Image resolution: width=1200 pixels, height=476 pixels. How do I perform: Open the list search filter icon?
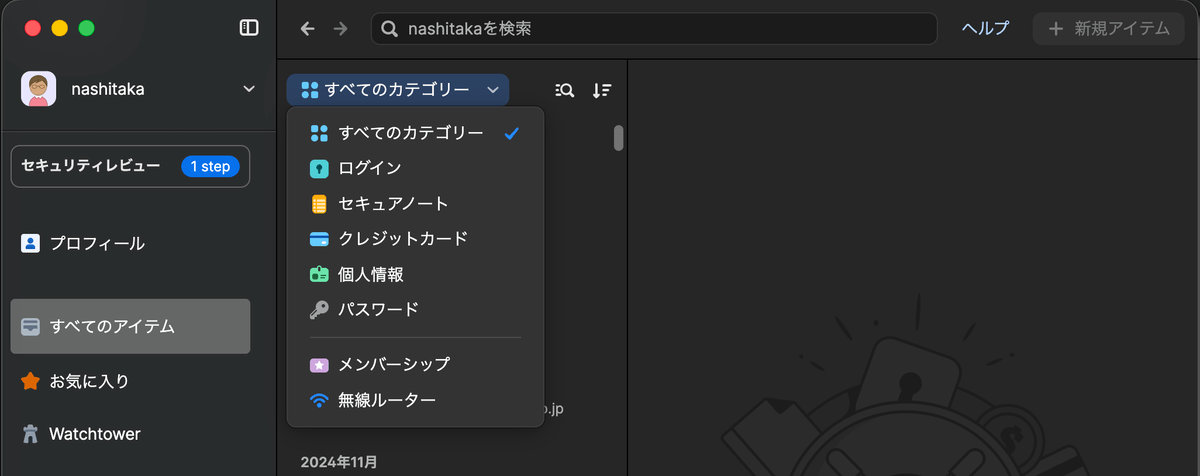click(564, 90)
